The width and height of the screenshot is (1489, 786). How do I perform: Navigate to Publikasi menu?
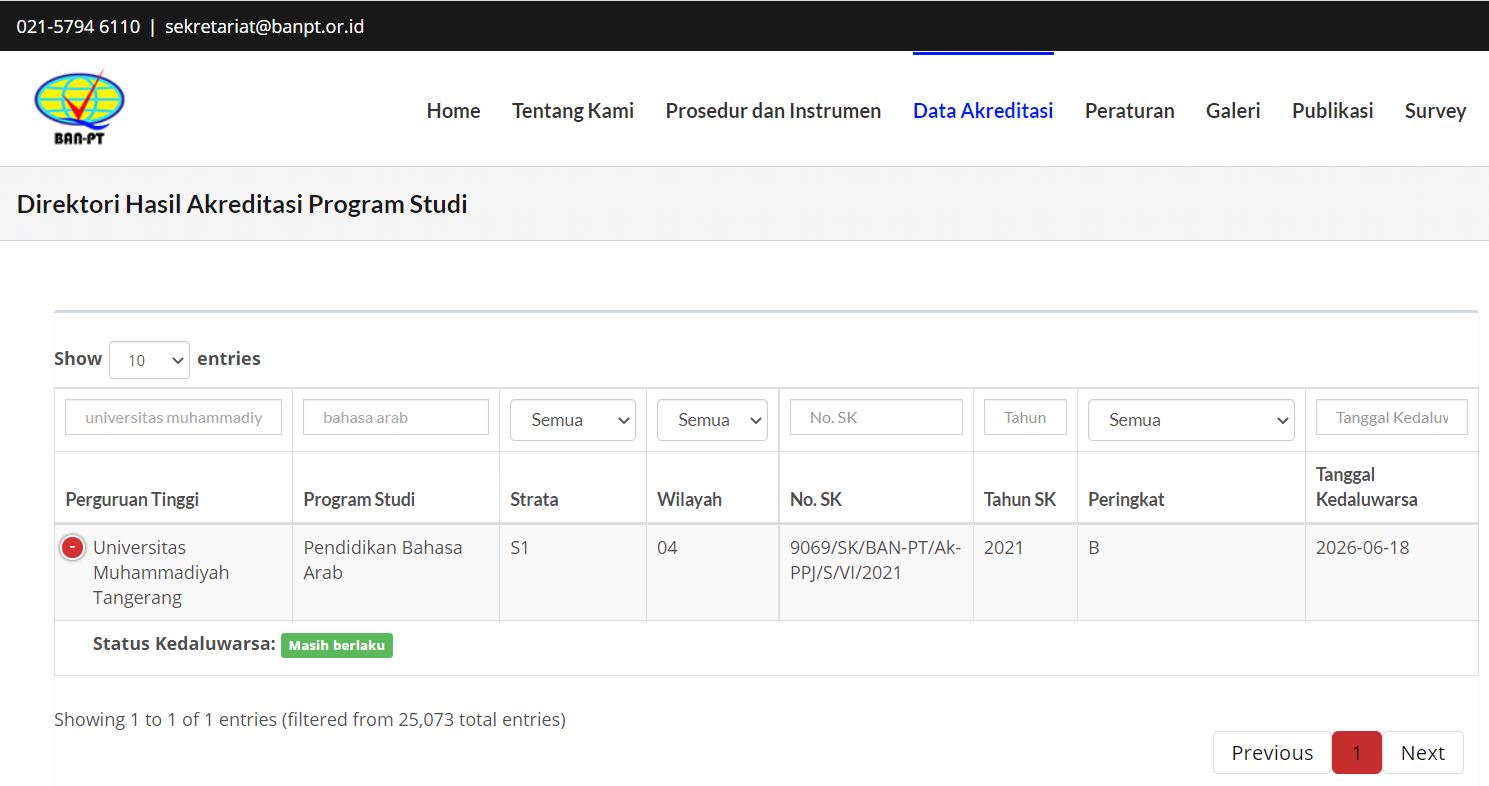click(1332, 111)
